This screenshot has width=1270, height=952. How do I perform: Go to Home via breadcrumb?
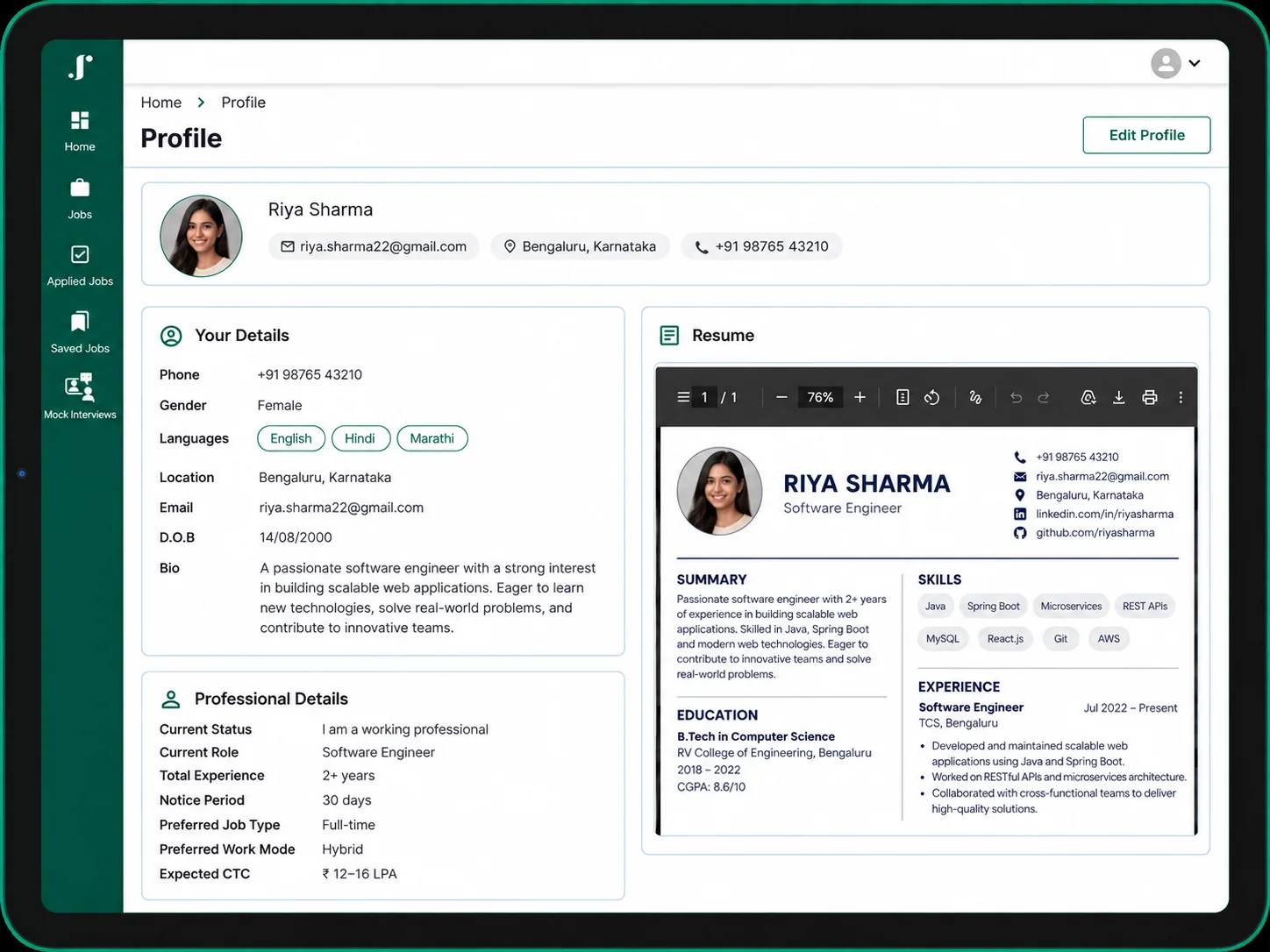point(161,103)
